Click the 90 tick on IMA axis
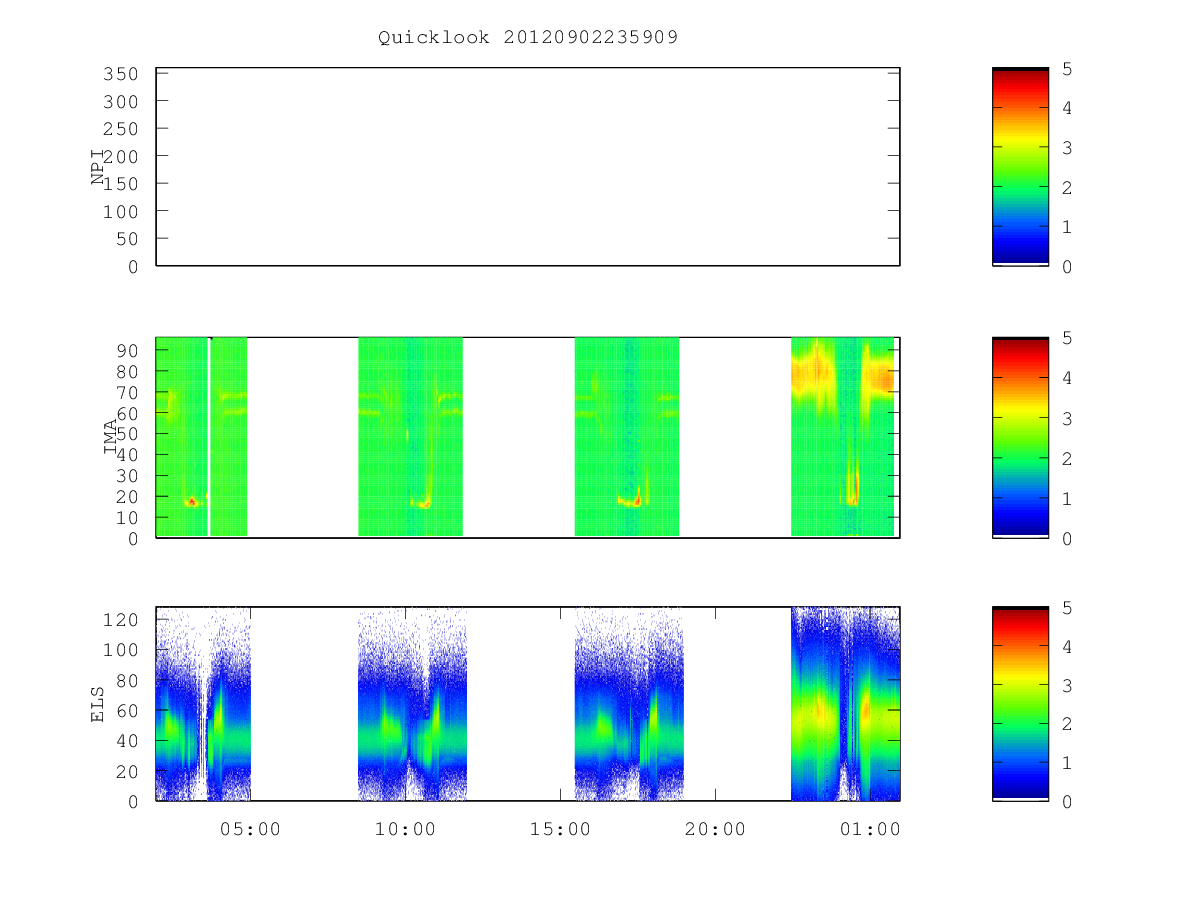The height and width of the screenshot is (900, 1200). click(127, 350)
